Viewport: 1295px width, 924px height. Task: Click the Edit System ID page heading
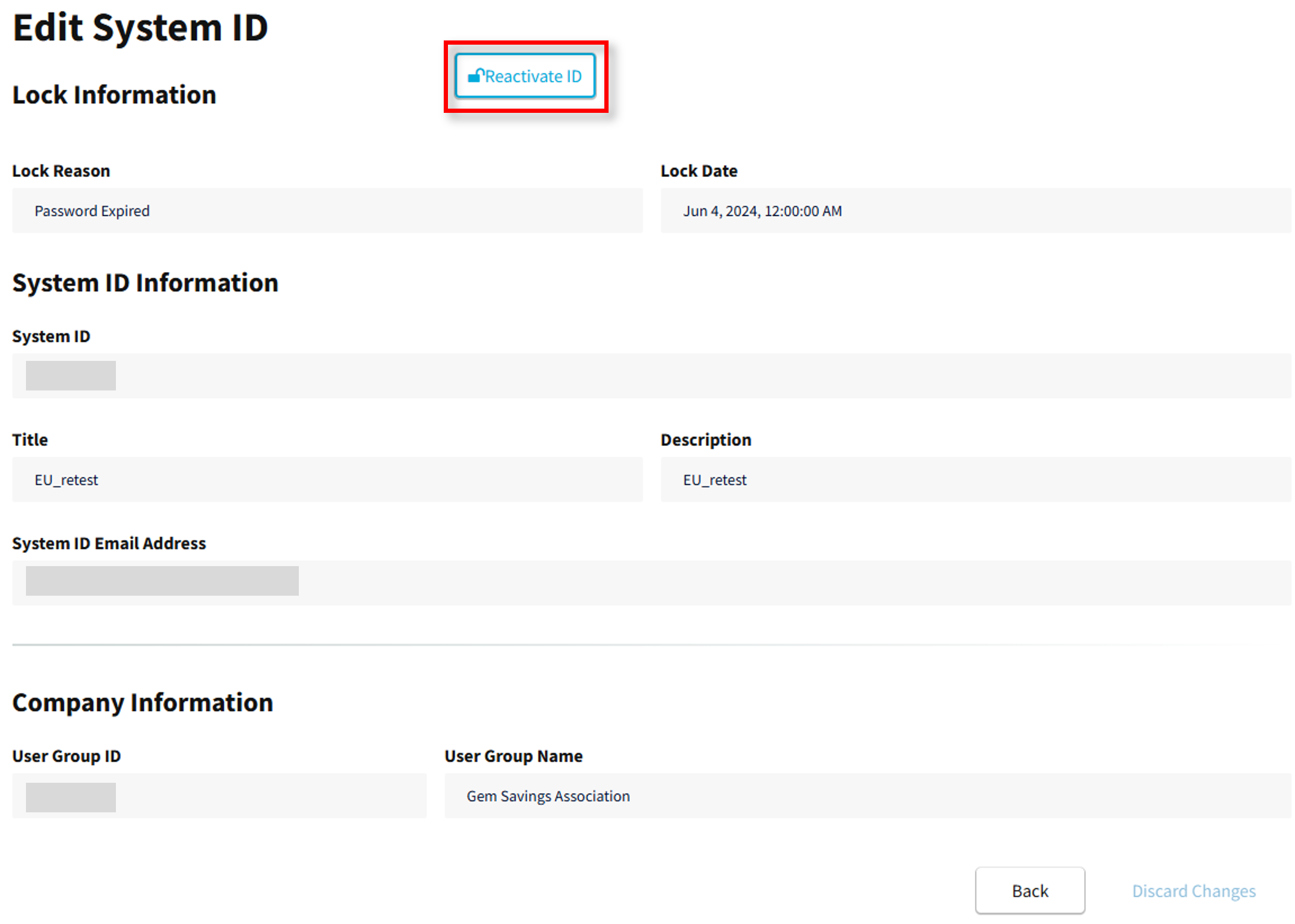(140, 28)
